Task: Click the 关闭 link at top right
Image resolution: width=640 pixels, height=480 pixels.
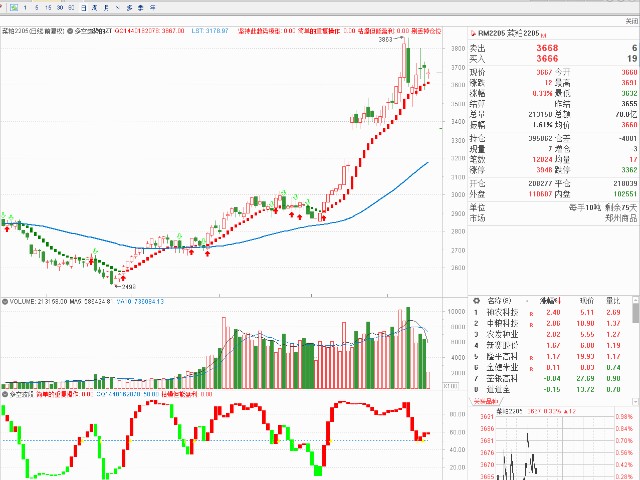Action: coord(631,21)
